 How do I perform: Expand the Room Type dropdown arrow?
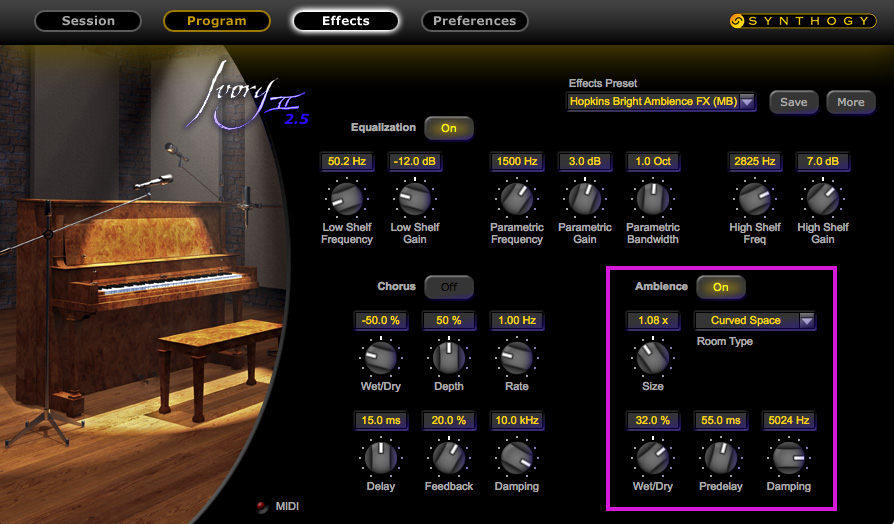tap(806, 320)
